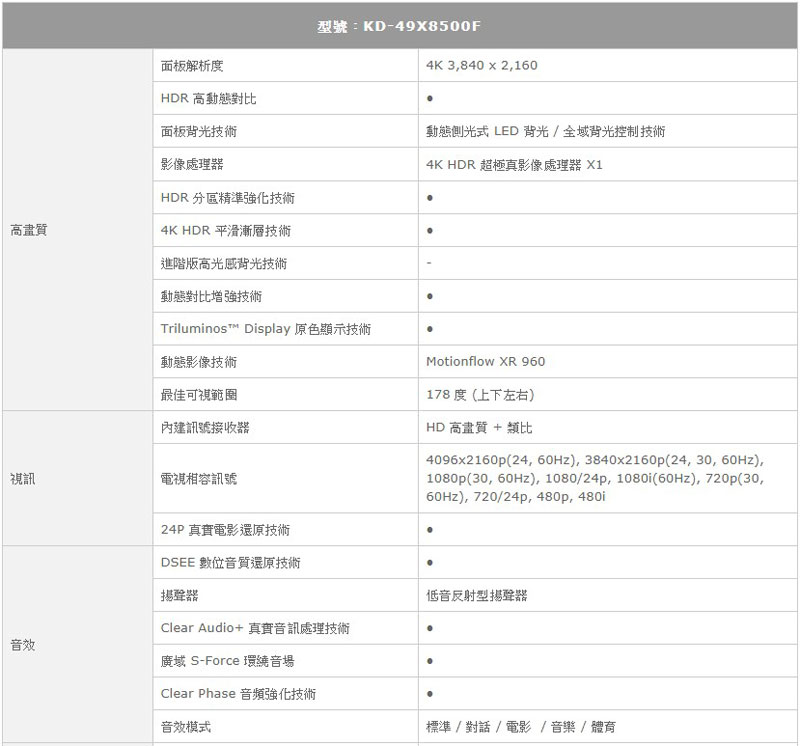Click the HDR 高動態對比 label
This screenshot has width=800, height=746.
(208, 98)
